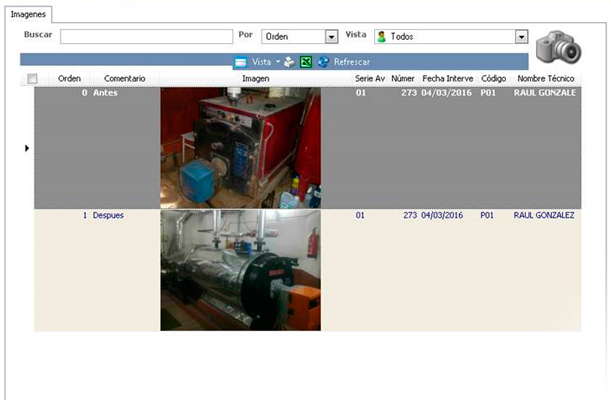Click code P01 in Despues row

[487, 215]
